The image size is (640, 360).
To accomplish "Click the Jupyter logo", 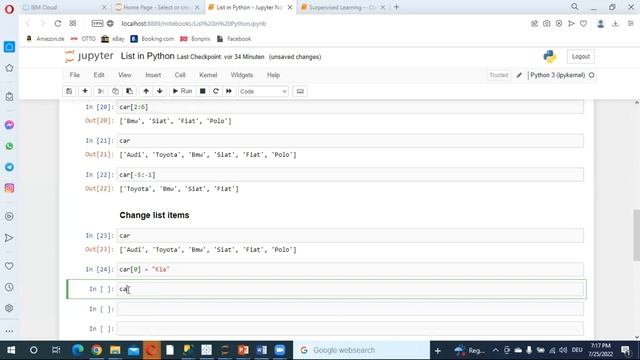I will coord(89,56).
